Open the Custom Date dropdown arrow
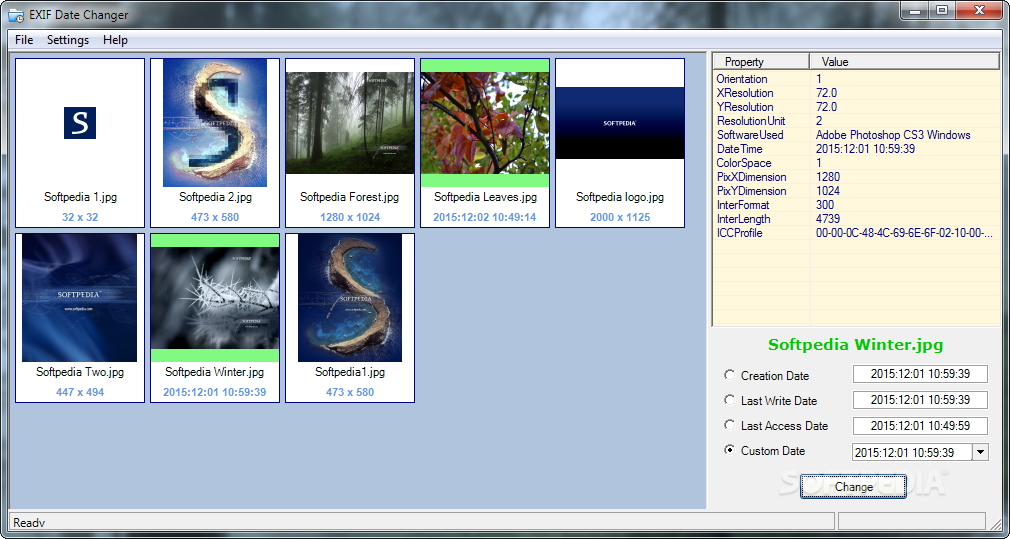The height and width of the screenshot is (539, 1010). point(980,452)
